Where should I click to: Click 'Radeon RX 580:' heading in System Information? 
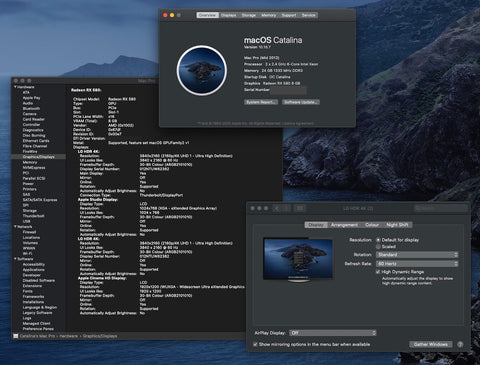(86, 90)
